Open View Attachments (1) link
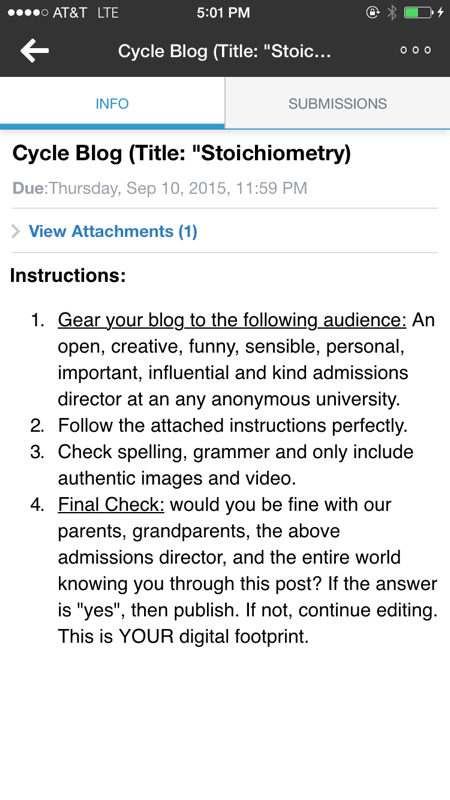This screenshot has height=800, width=450. tap(113, 231)
